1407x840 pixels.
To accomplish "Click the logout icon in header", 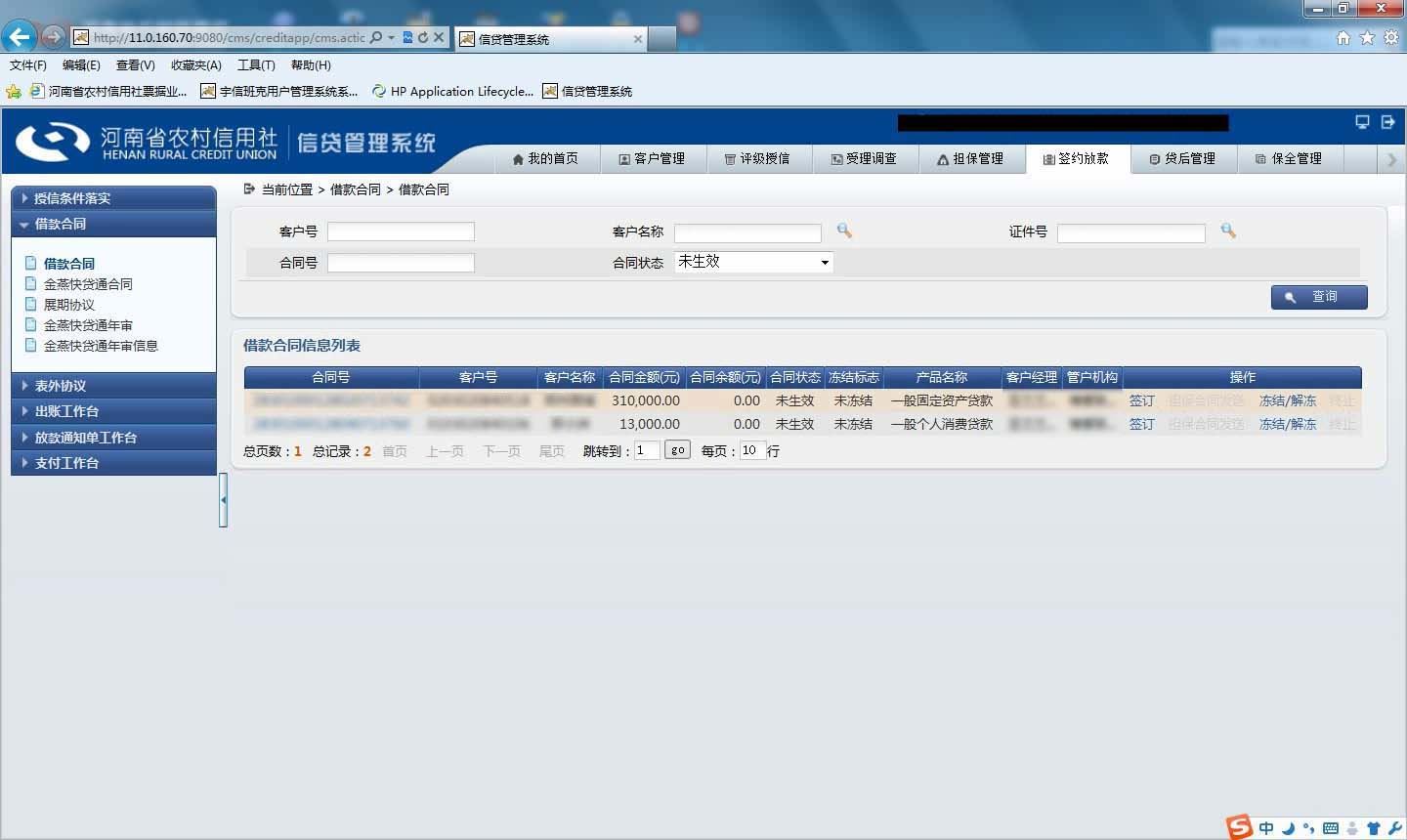I will coord(1387,122).
